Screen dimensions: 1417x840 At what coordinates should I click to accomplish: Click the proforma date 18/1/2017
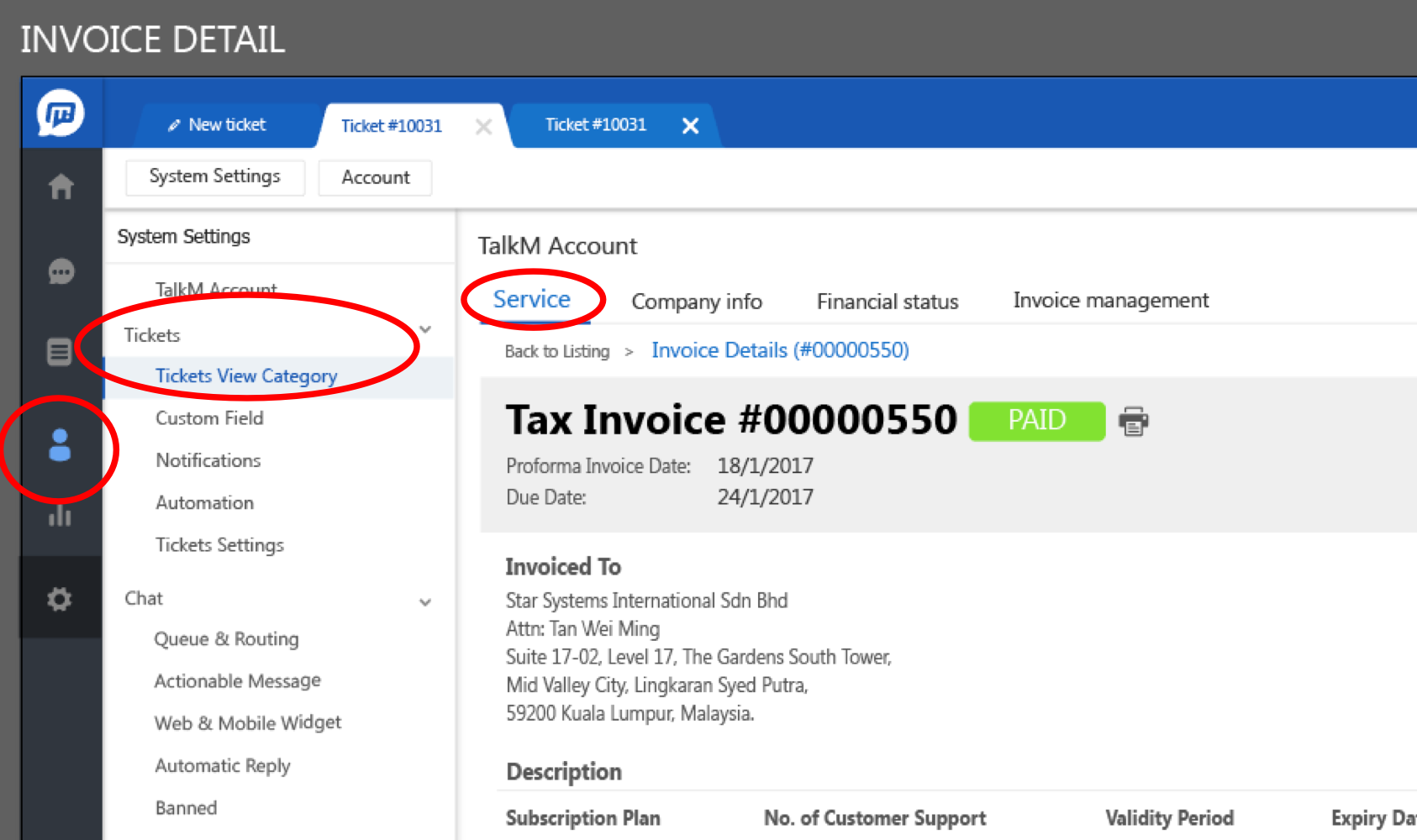[765, 465]
